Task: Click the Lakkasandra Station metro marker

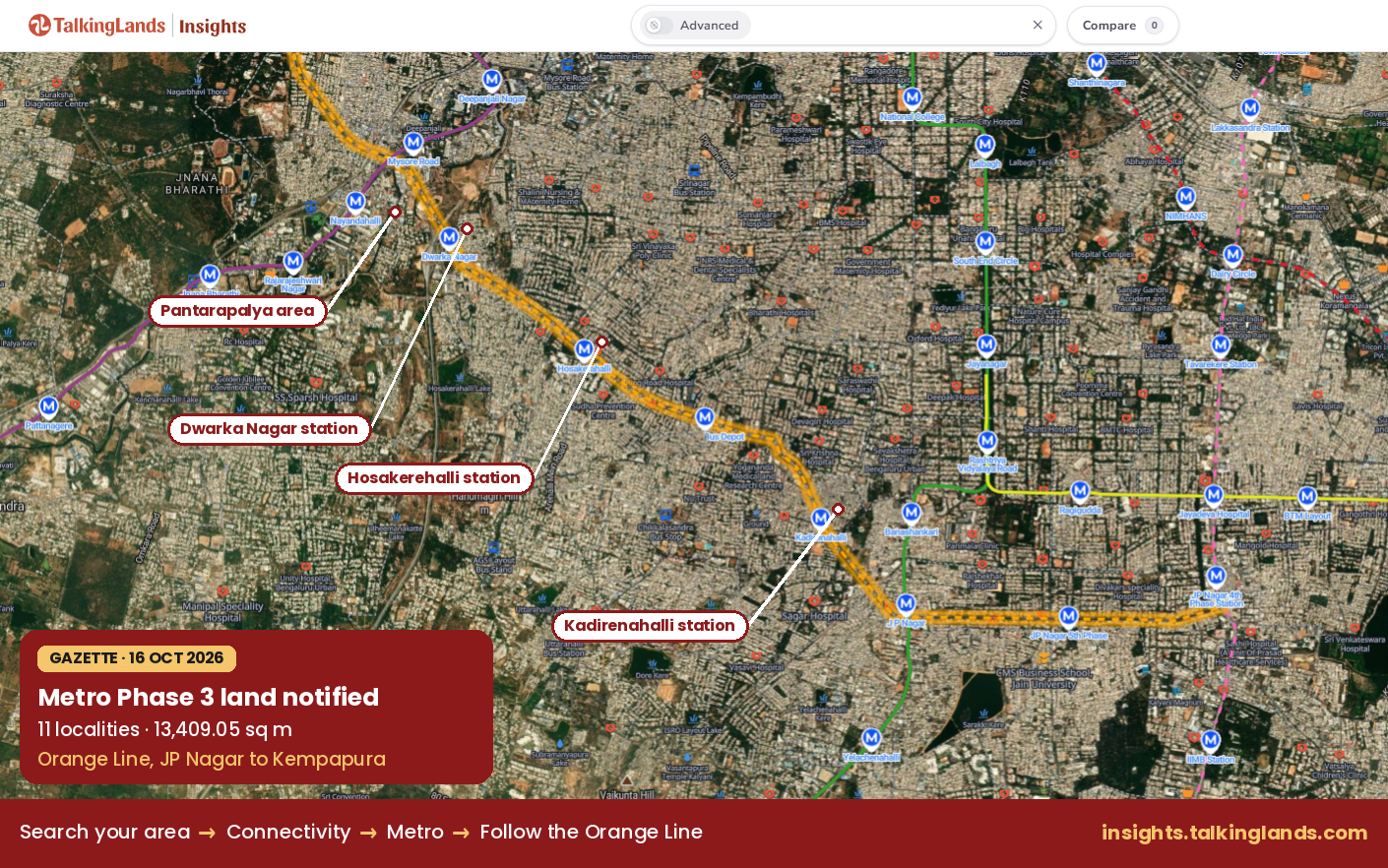Action: click(1250, 108)
